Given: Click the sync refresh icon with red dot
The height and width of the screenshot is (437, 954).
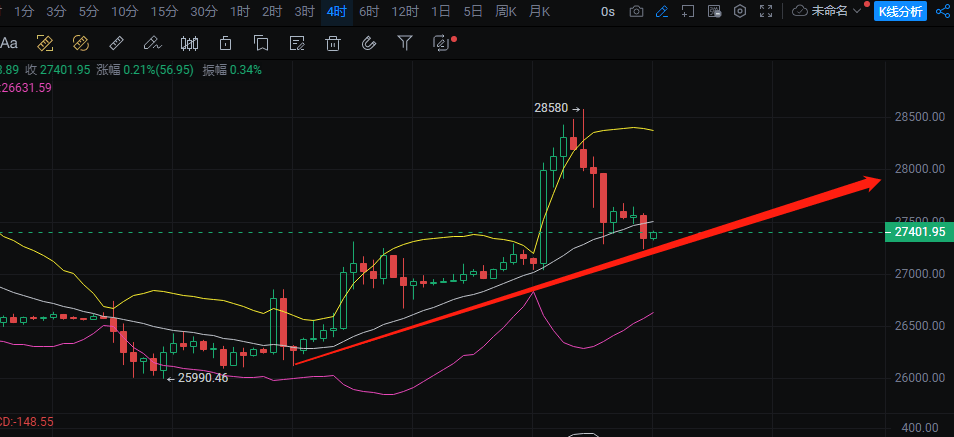Looking at the screenshot, I should coord(442,43).
